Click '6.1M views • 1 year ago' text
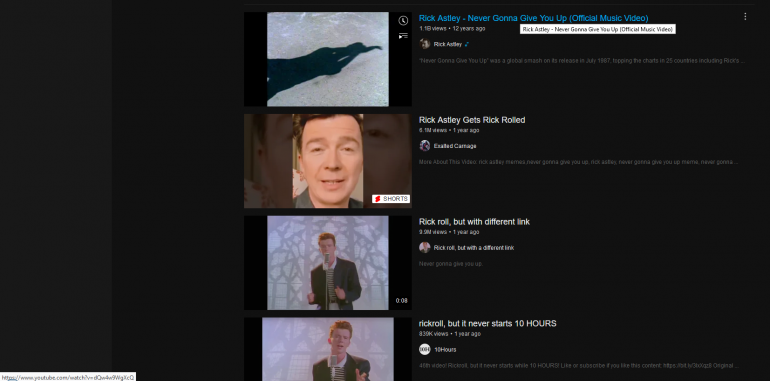Screen dimensions: 770x381 pyautogui.click(x=449, y=130)
